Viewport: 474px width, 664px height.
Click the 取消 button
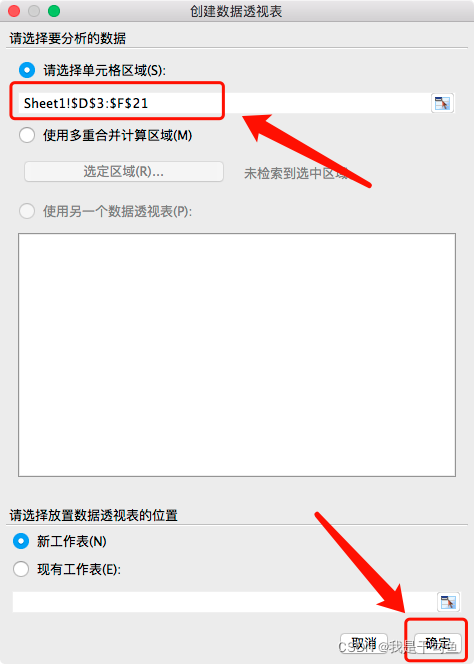(364, 644)
